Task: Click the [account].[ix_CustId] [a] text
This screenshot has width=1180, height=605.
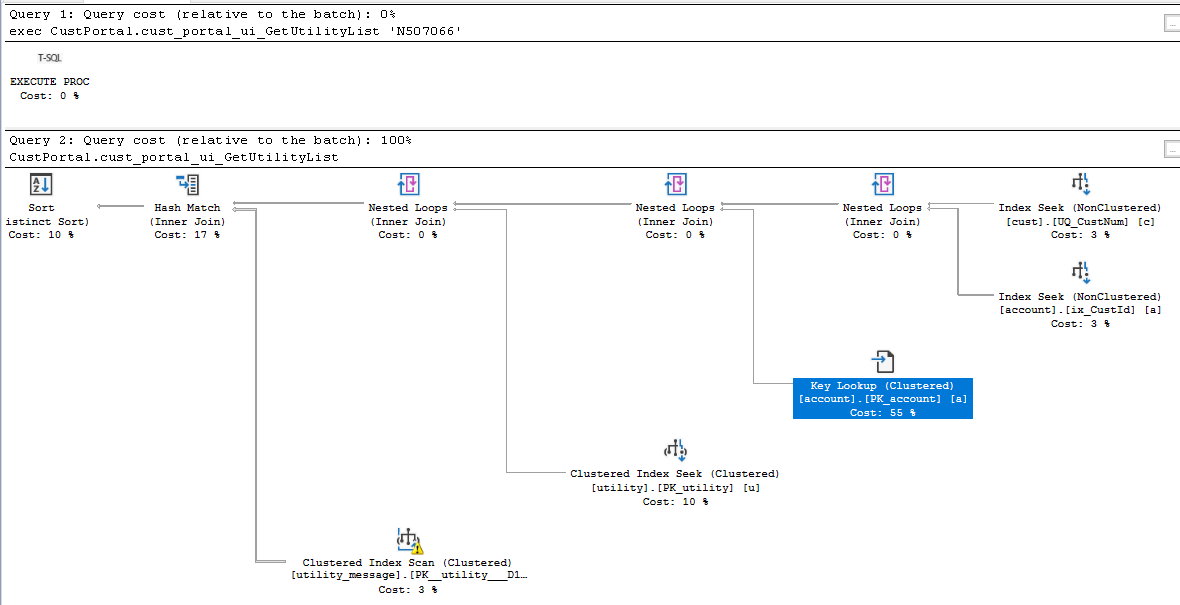Action: click(1080, 310)
